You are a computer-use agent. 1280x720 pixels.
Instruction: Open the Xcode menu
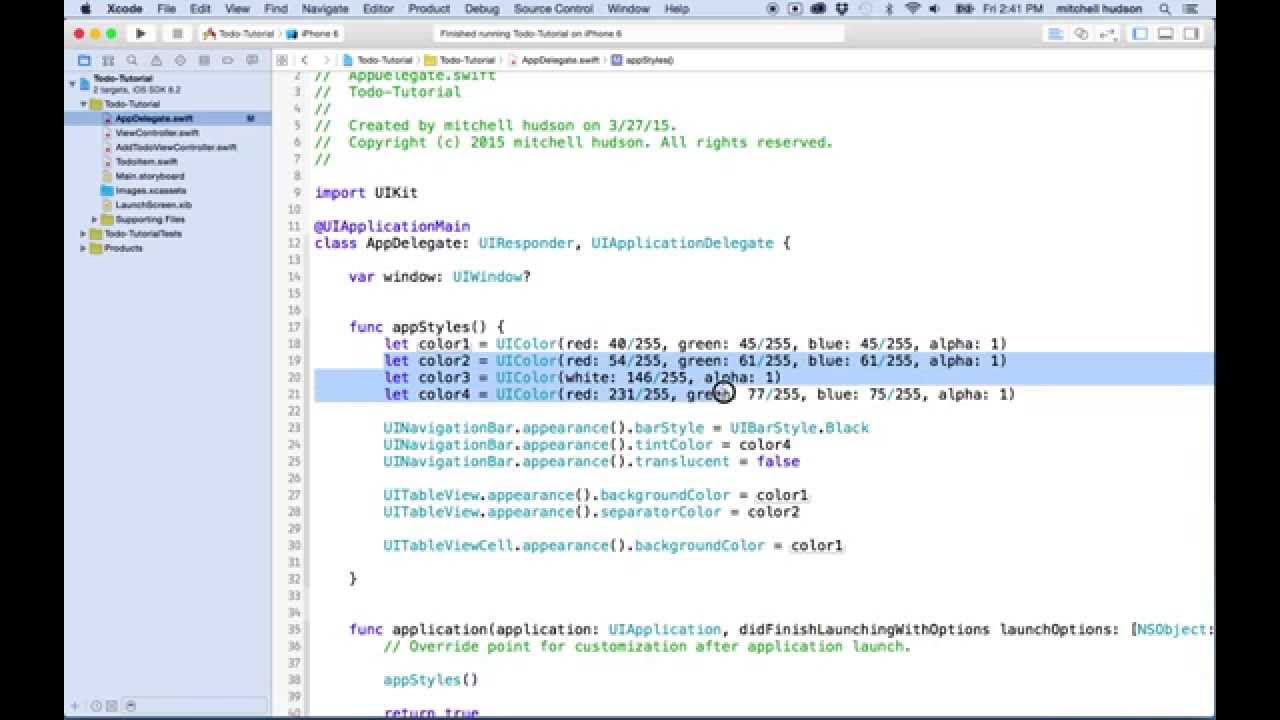tap(125, 9)
